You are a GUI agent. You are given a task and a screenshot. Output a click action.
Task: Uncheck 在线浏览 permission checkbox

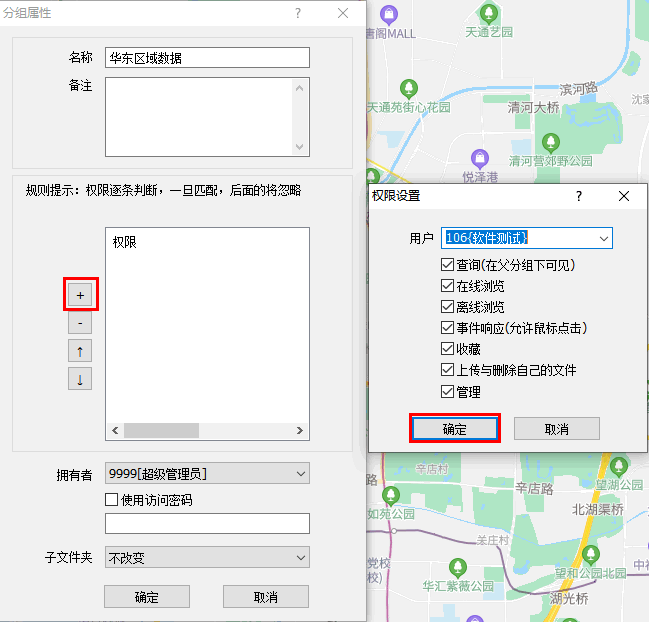tap(447, 286)
